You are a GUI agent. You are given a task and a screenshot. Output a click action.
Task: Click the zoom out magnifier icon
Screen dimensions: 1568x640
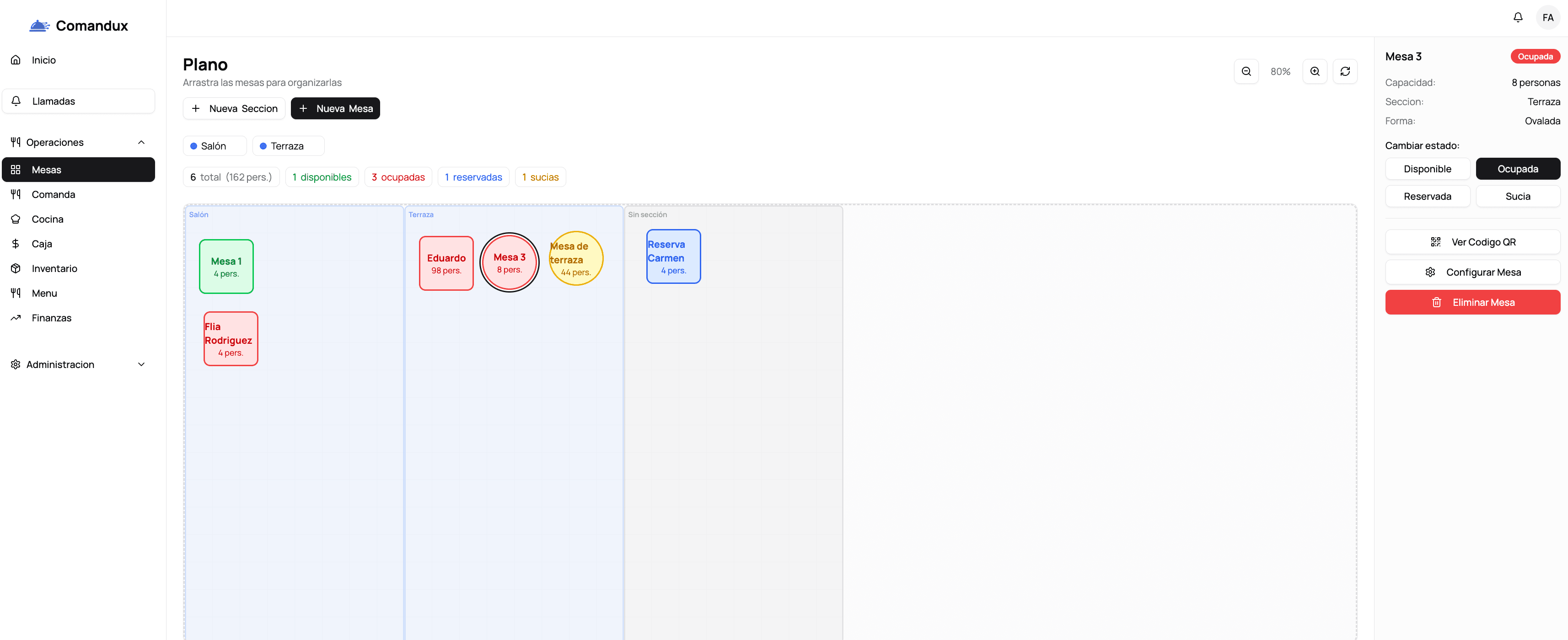click(1246, 71)
